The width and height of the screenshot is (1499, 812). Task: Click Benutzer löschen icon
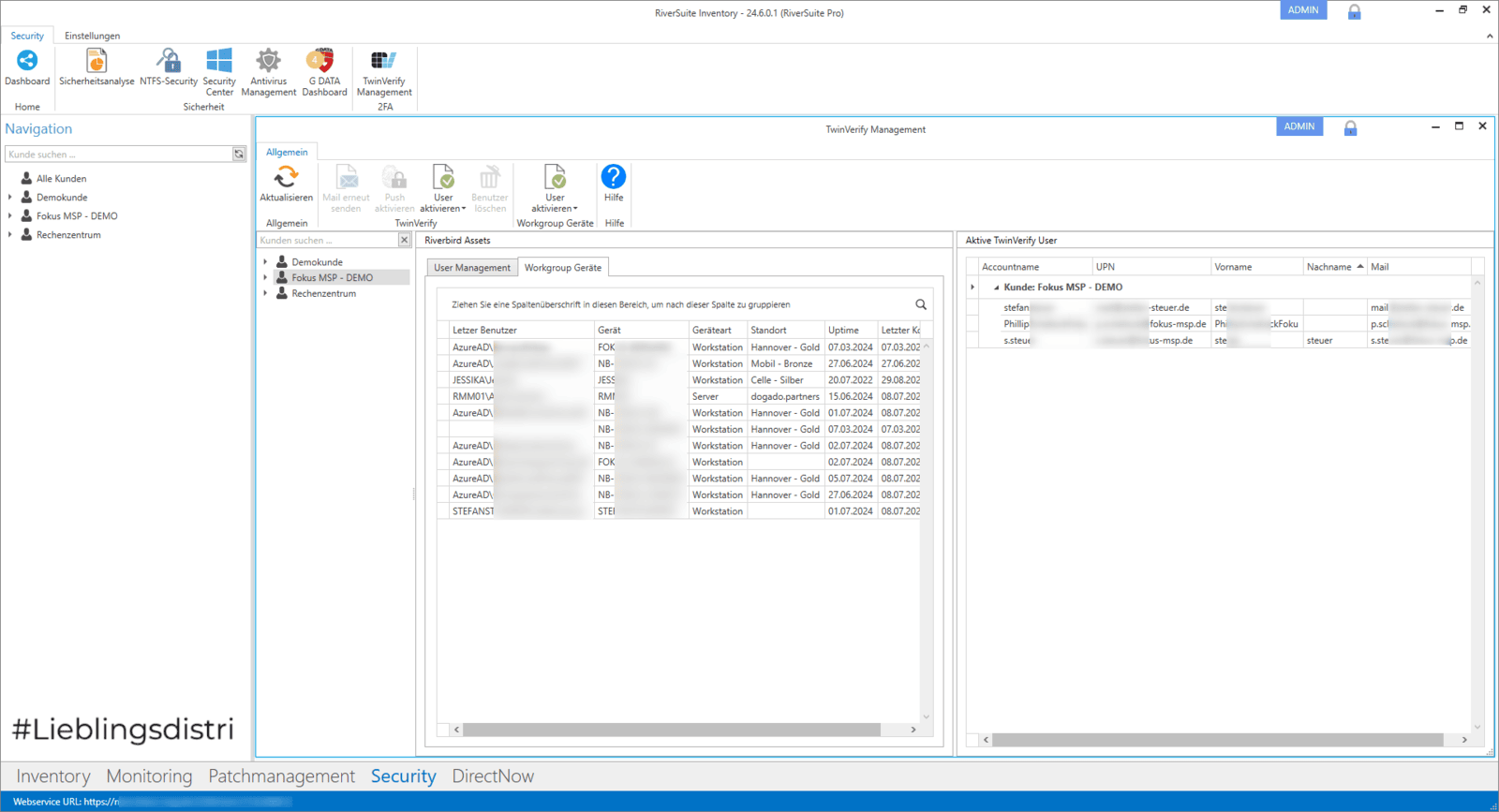tap(489, 188)
